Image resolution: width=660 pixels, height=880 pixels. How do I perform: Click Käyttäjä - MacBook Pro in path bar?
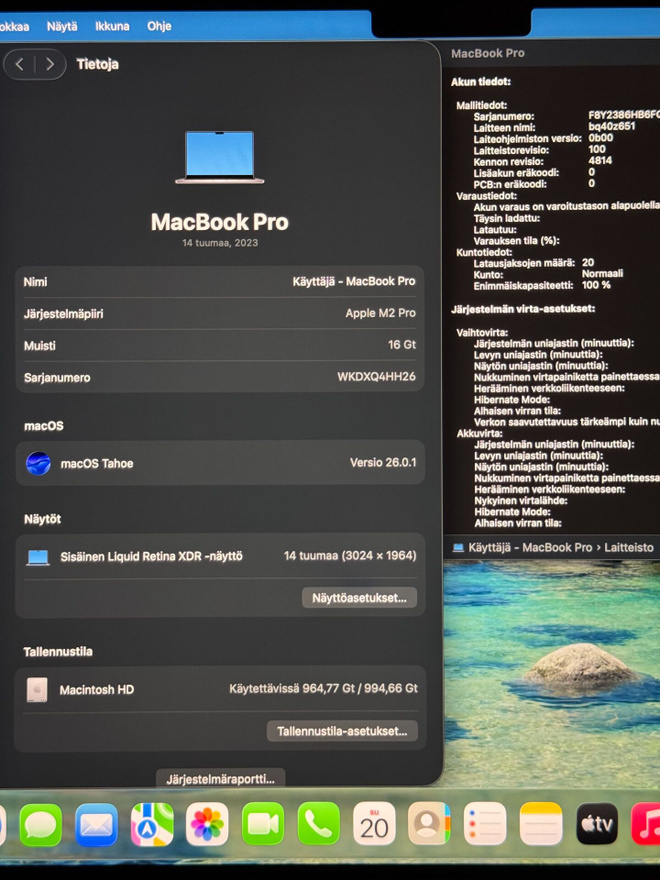point(530,547)
